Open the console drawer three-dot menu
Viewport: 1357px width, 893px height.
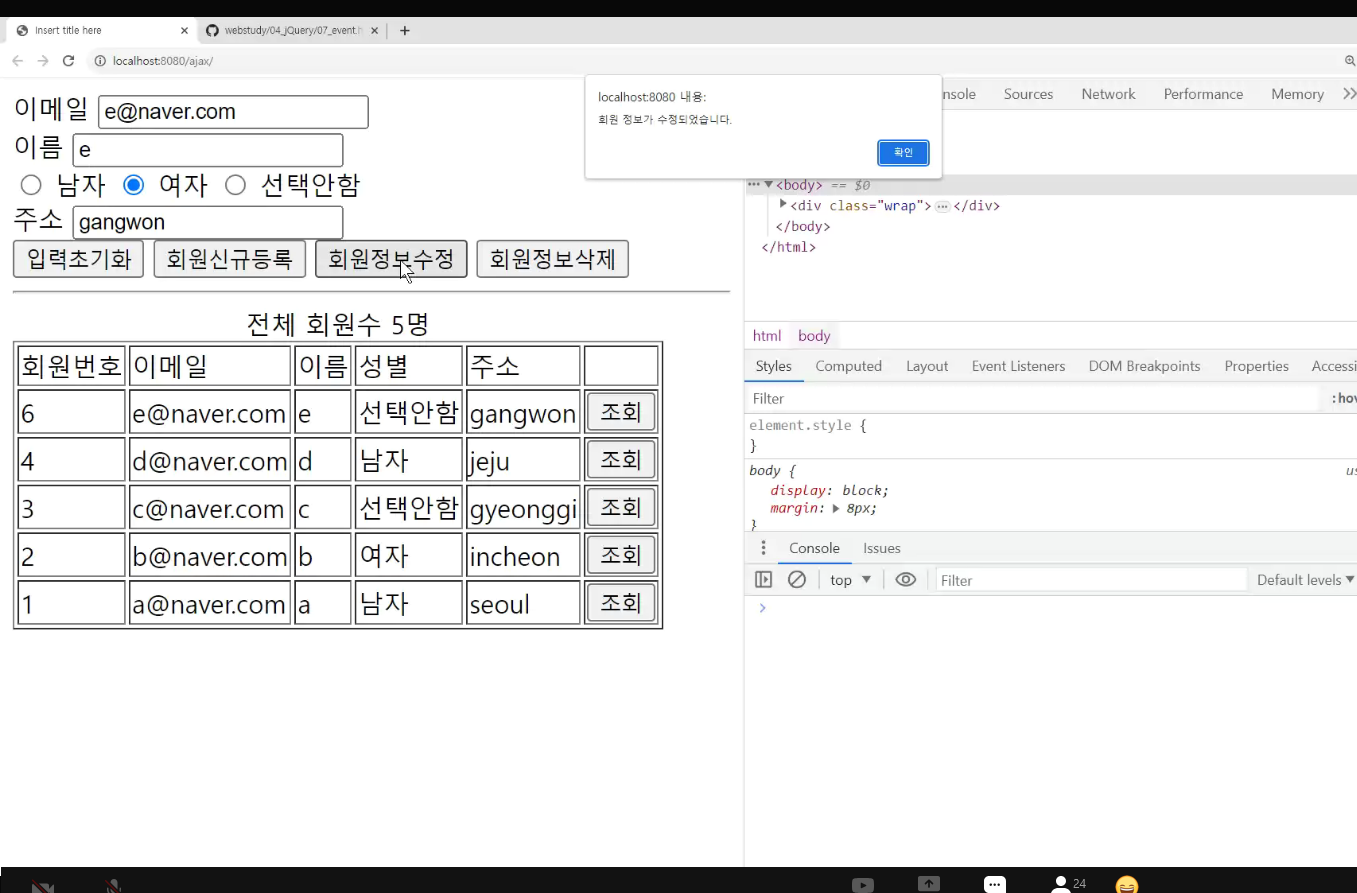(x=763, y=548)
